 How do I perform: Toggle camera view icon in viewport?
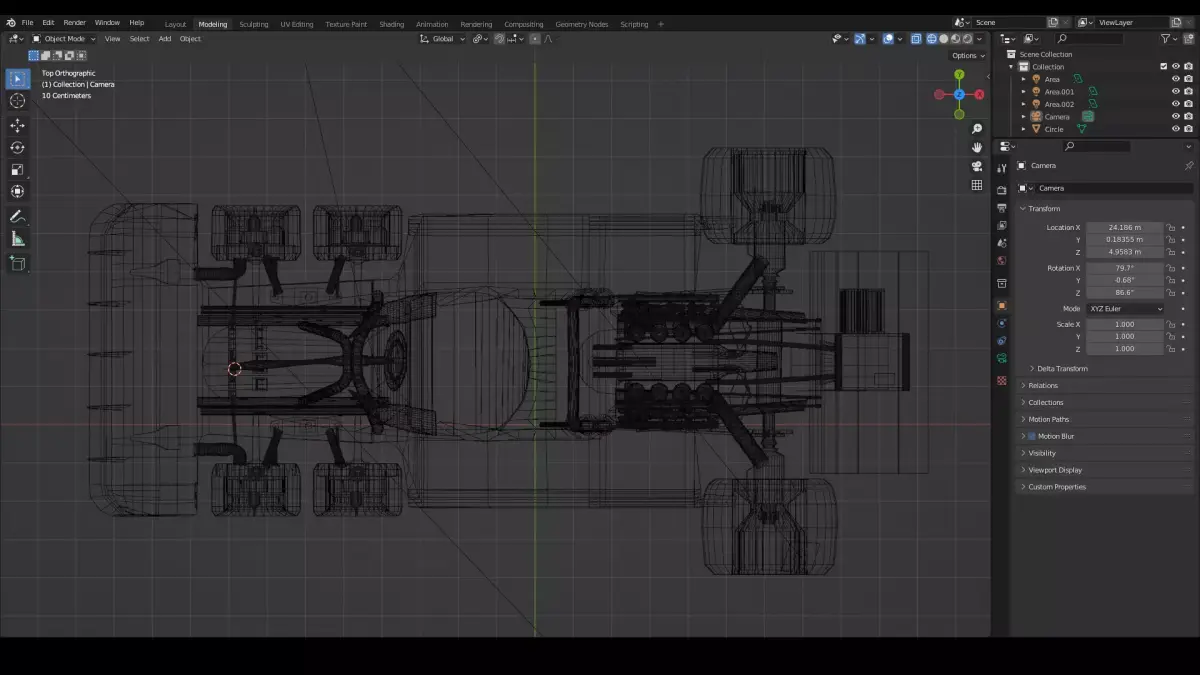click(x=977, y=166)
